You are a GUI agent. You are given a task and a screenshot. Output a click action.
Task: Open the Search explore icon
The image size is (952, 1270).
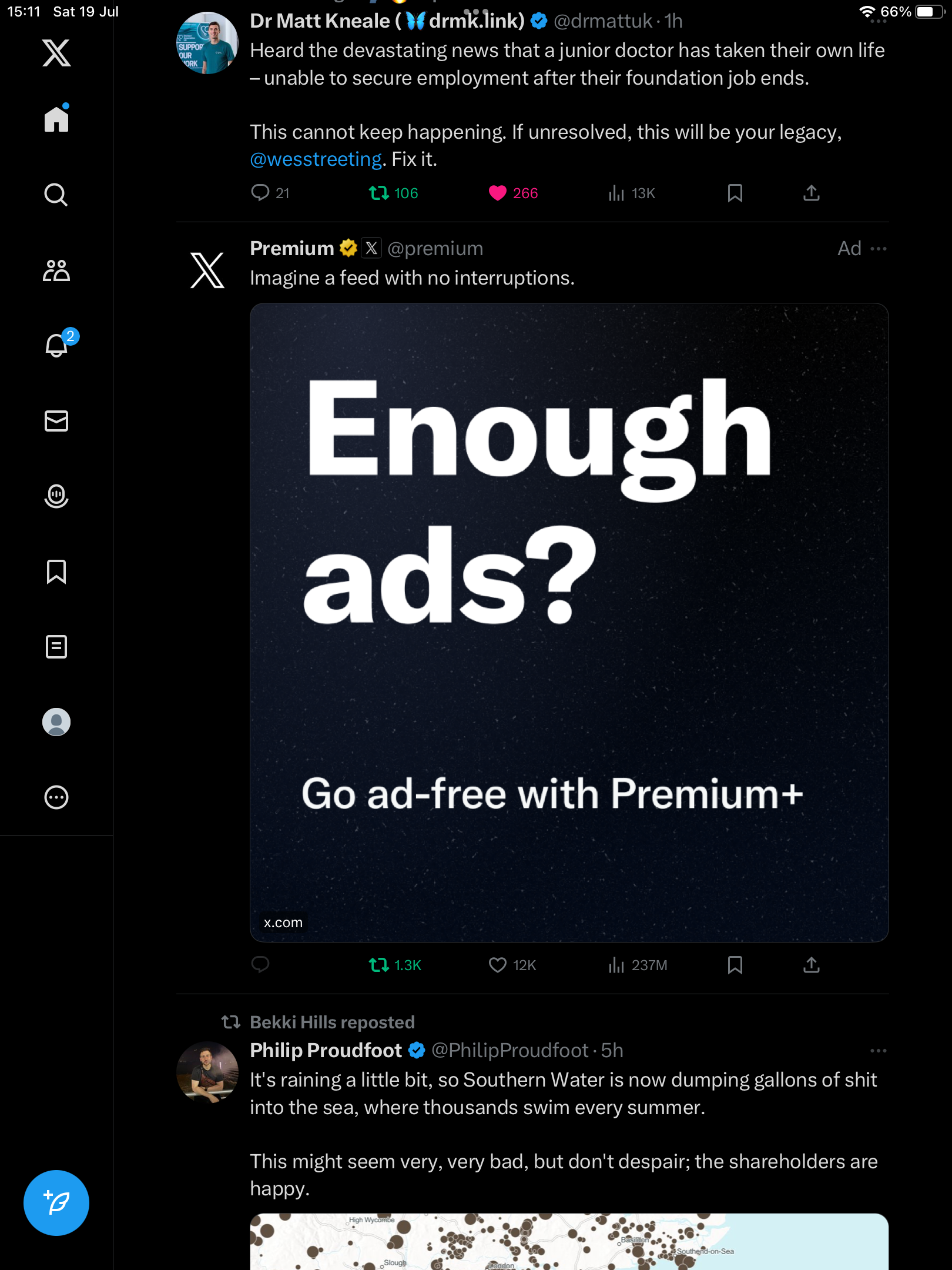click(56, 195)
